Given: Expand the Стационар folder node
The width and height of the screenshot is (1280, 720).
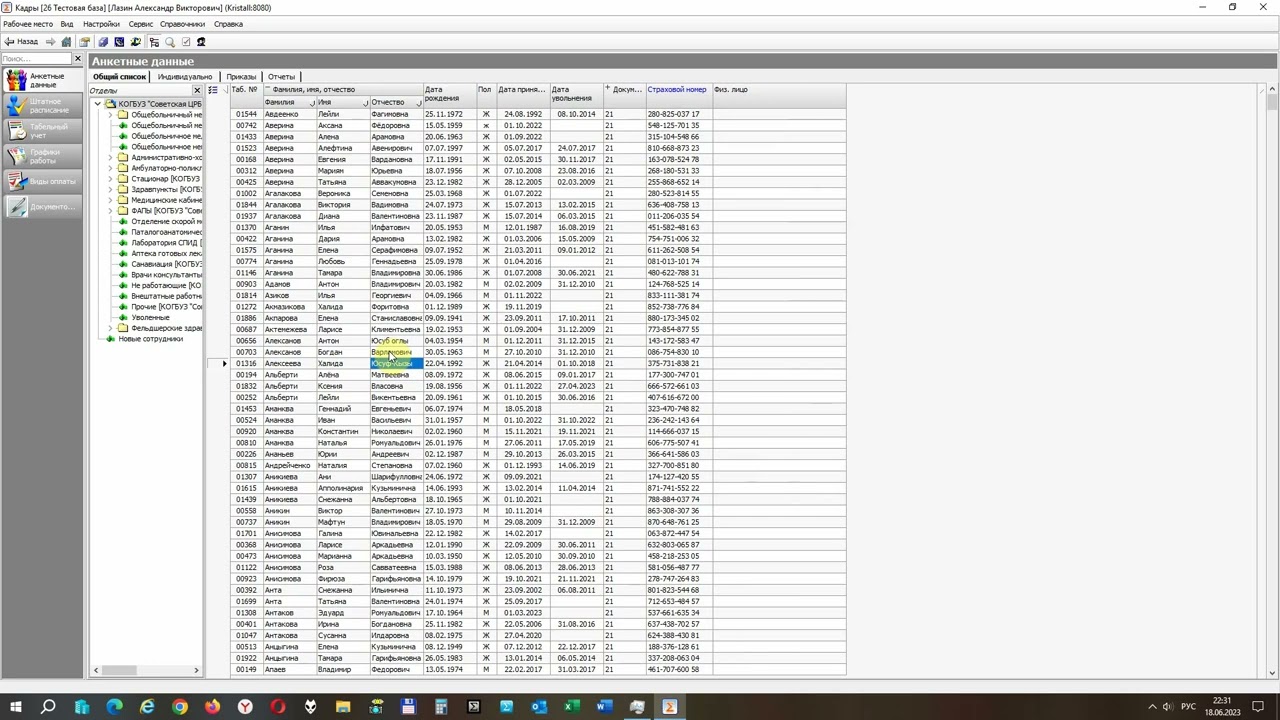Looking at the screenshot, I should tap(111, 179).
